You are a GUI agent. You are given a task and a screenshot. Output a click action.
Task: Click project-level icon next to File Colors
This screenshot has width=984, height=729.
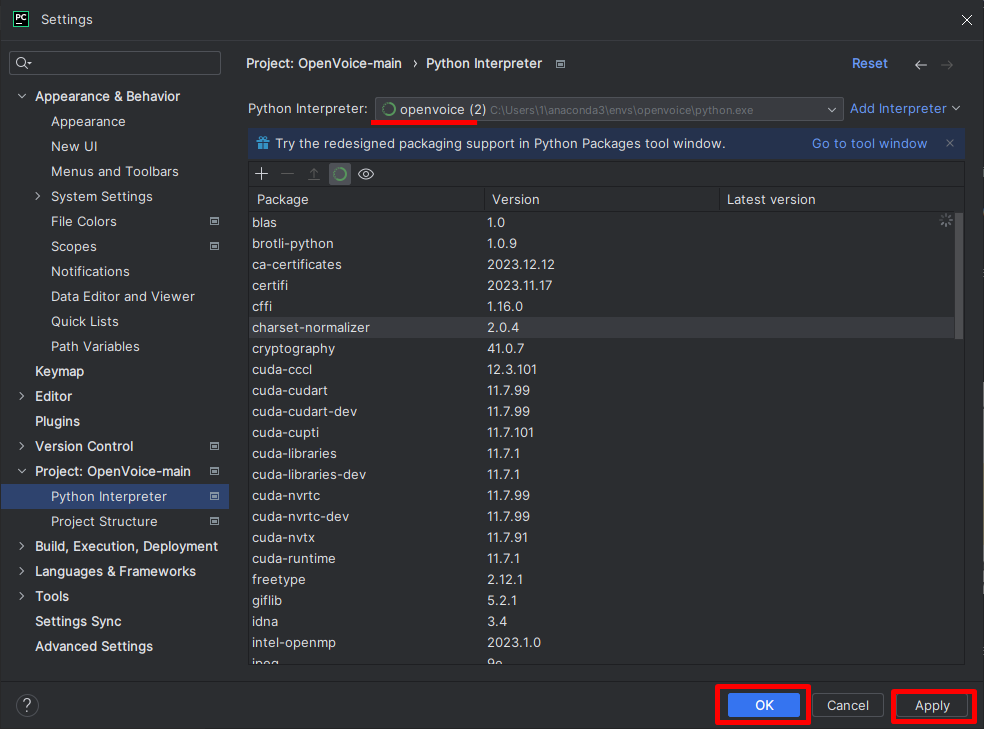(215, 221)
